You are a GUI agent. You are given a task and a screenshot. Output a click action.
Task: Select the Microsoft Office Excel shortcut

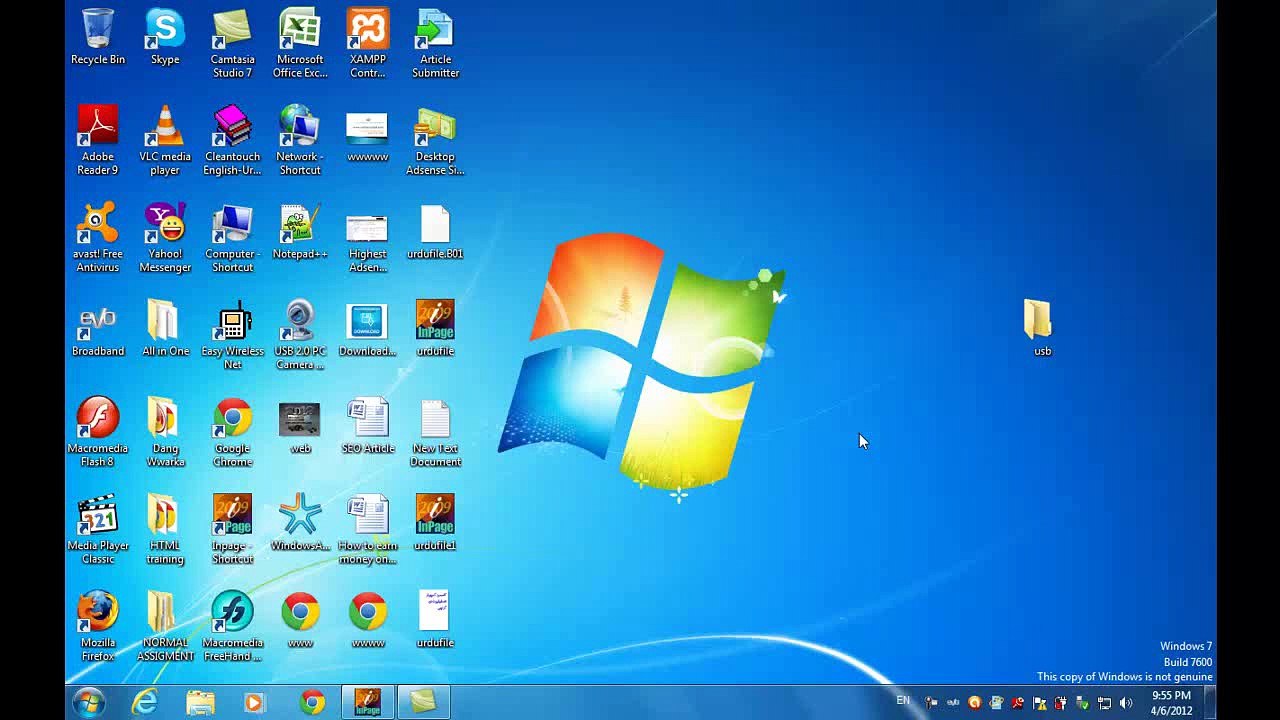pyautogui.click(x=300, y=44)
